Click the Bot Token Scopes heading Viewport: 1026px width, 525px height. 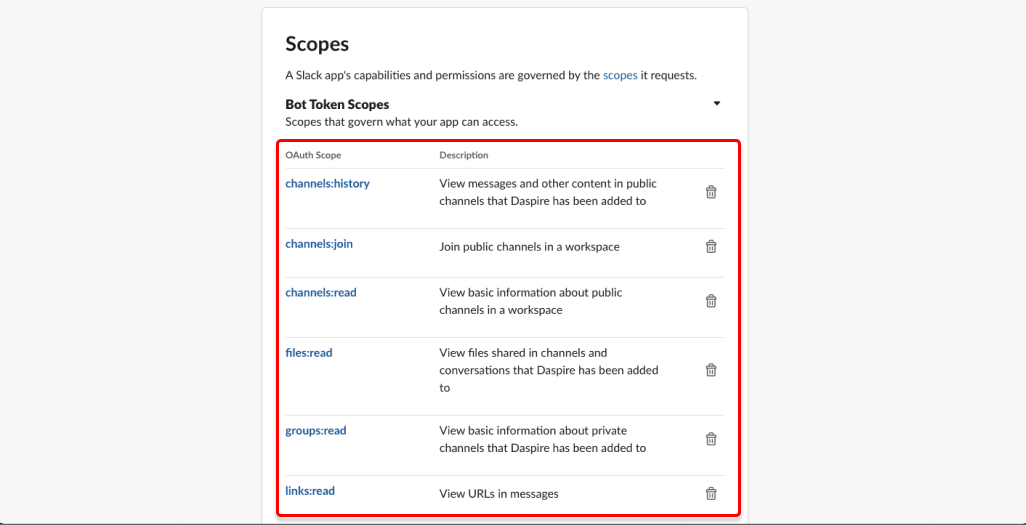tap(338, 104)
